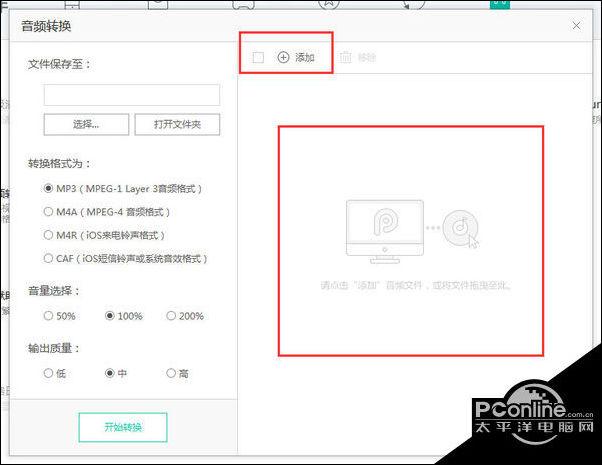Click the 输出质量 label
The height and width of the screenshot is (465, 602).
(x=53, y=348)
